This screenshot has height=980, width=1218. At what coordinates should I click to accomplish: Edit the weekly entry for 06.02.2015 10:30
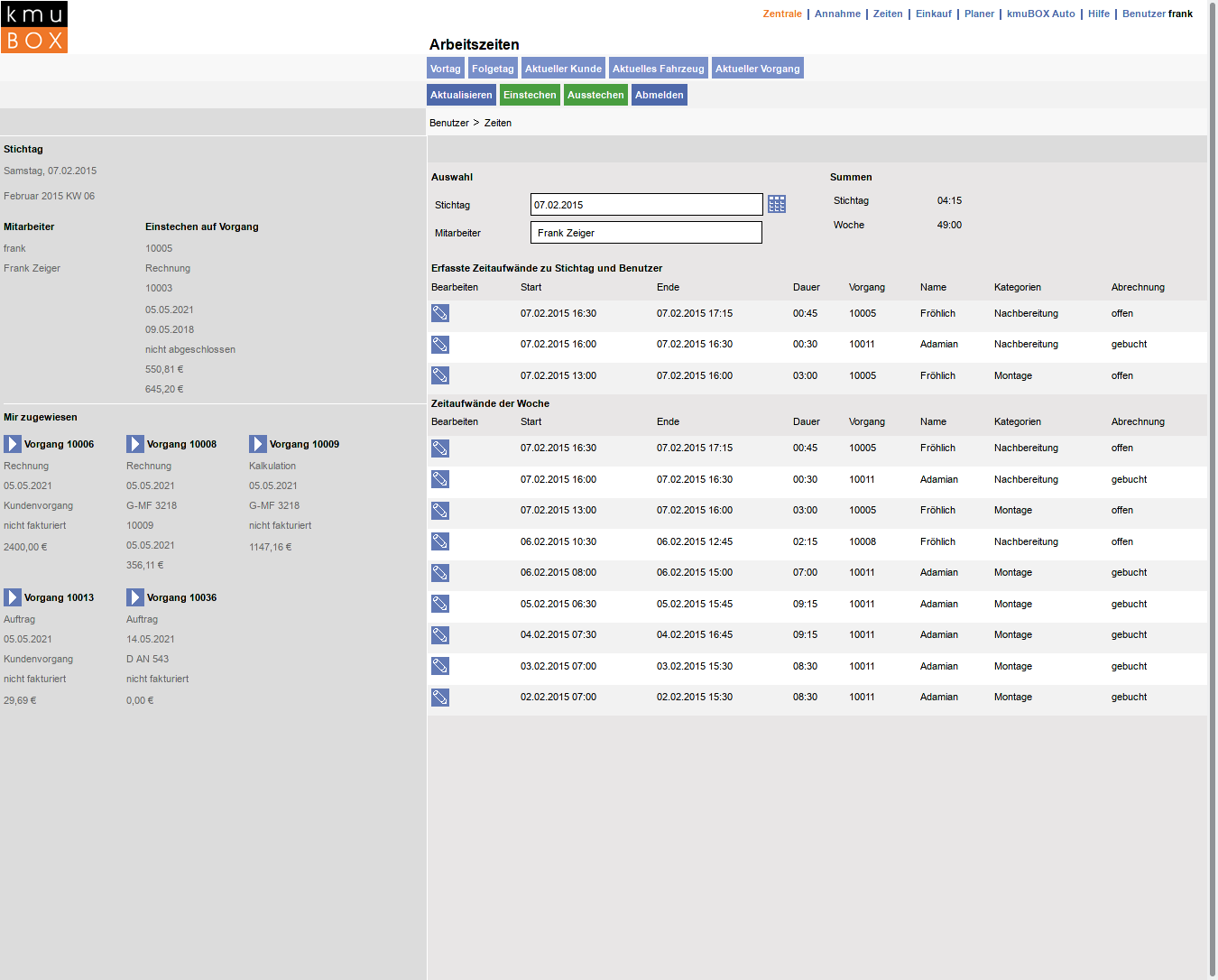pyautogui.click(x=440, y=541)
